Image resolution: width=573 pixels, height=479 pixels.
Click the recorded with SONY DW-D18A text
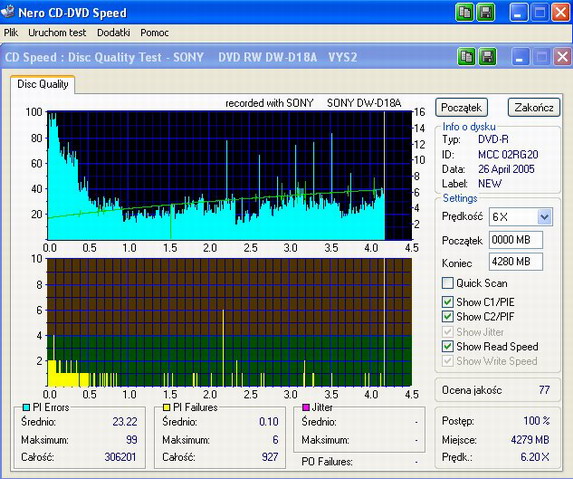click(x=313, y=103)
